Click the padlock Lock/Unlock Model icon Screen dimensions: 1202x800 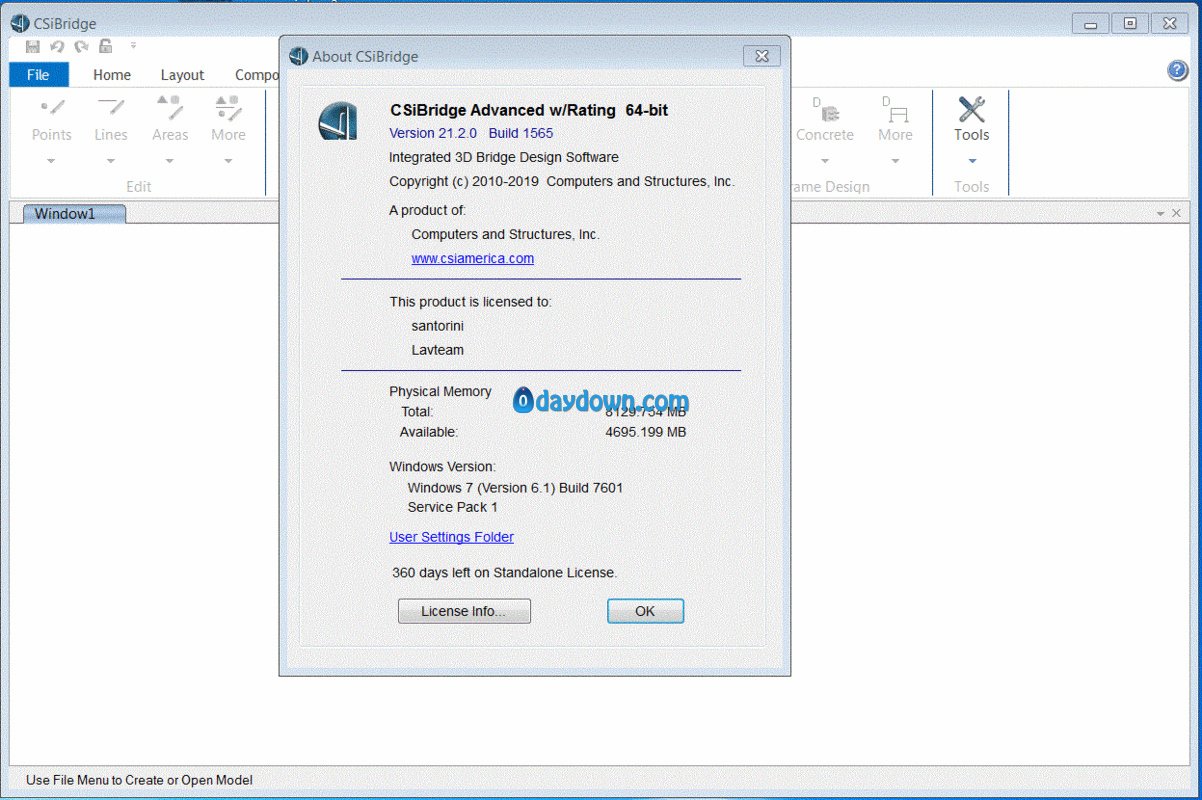pos(105,46)
